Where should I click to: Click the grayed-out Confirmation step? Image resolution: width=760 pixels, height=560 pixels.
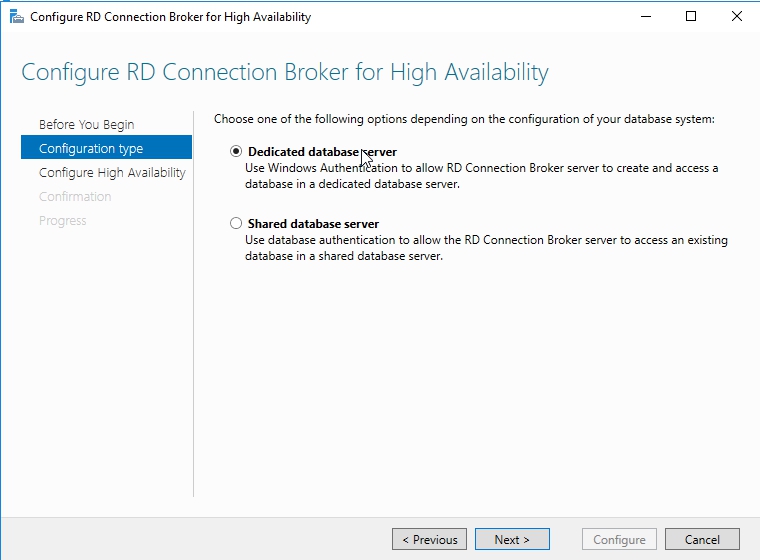click(x=75, y=196)
